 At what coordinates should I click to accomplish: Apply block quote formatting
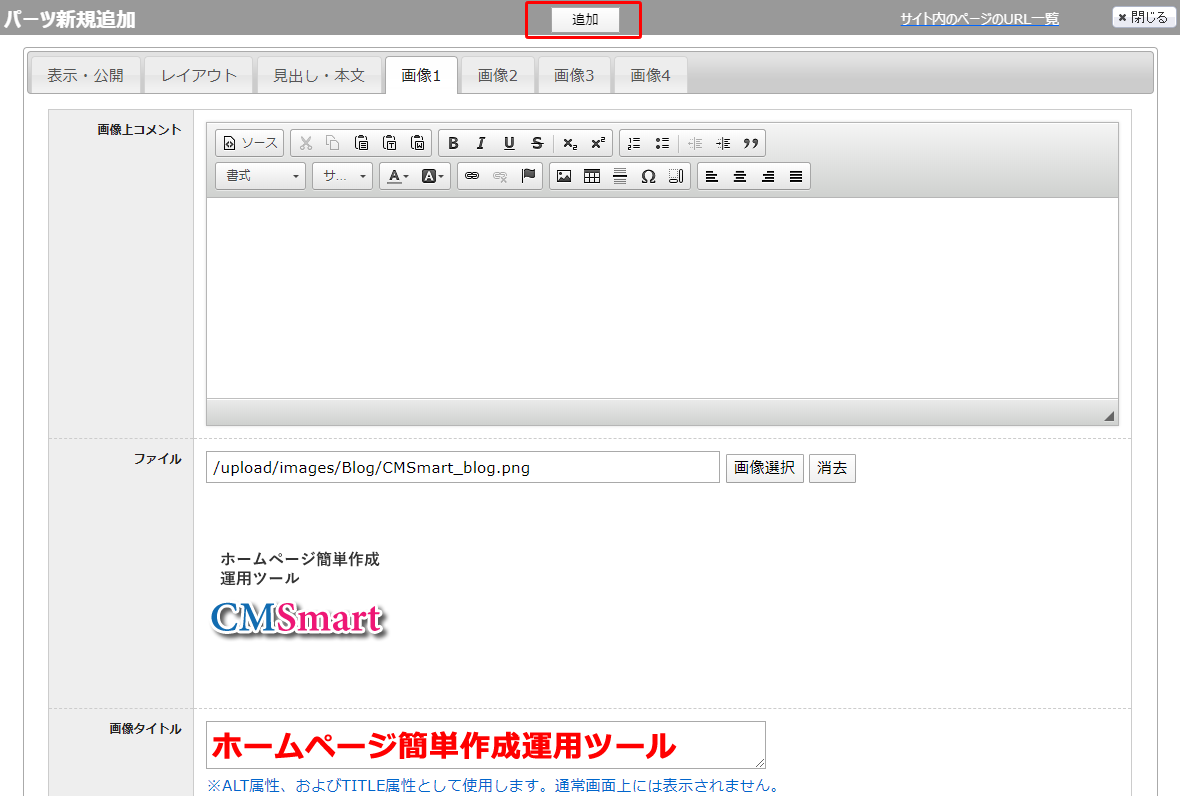point(751,143)
